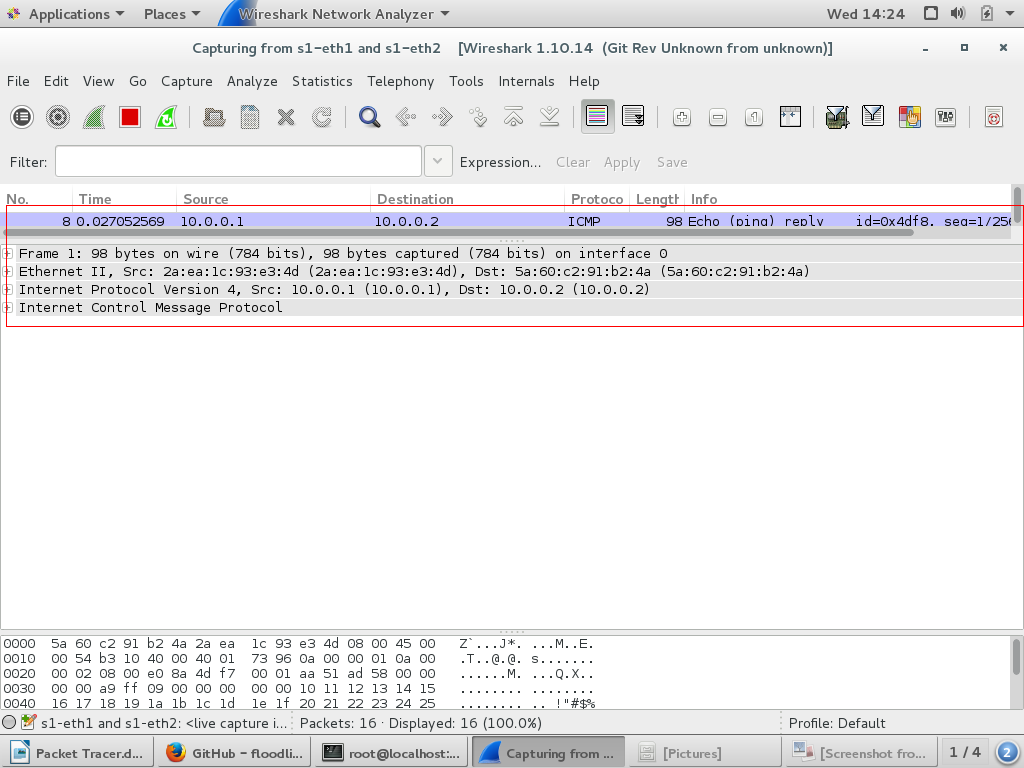Stop the running capture (red square)
Viewport: 1024px width, 768px height.
coord(130,117)
